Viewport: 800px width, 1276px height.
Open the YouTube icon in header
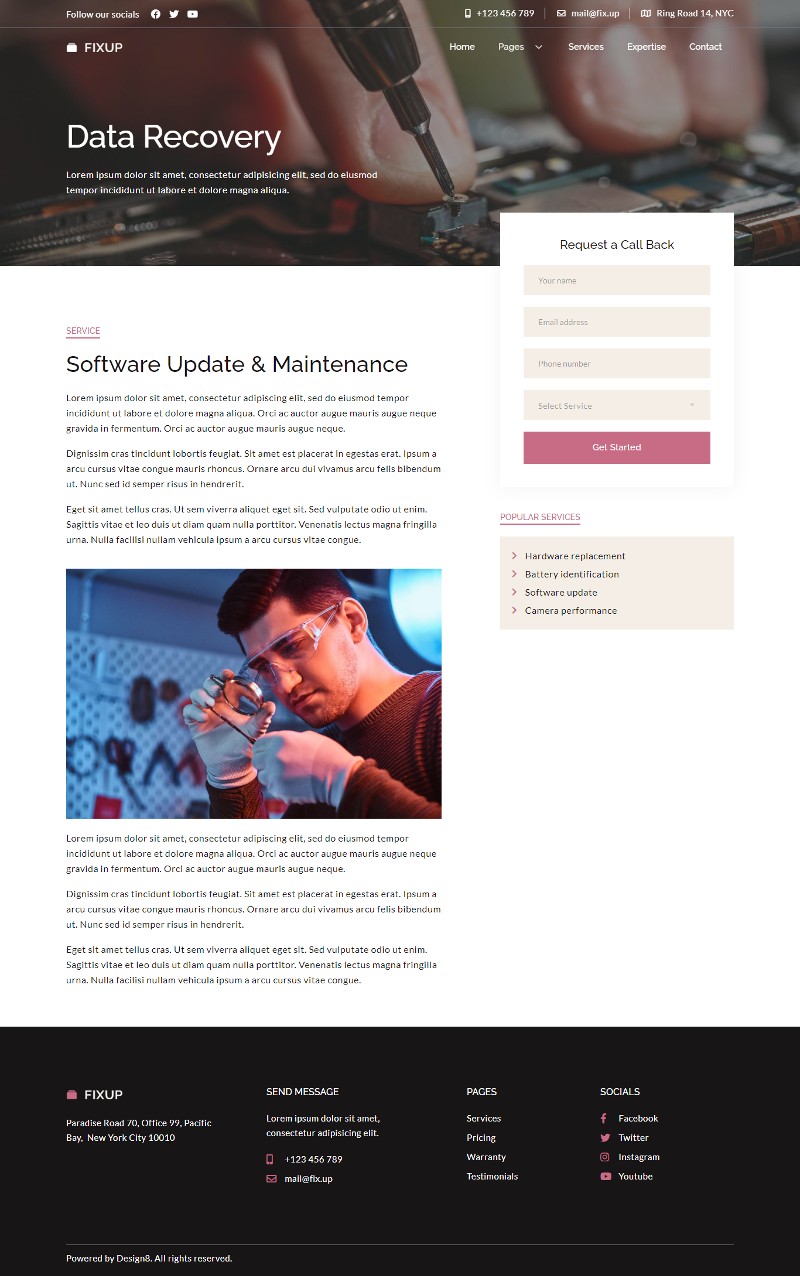click(192, 14)
